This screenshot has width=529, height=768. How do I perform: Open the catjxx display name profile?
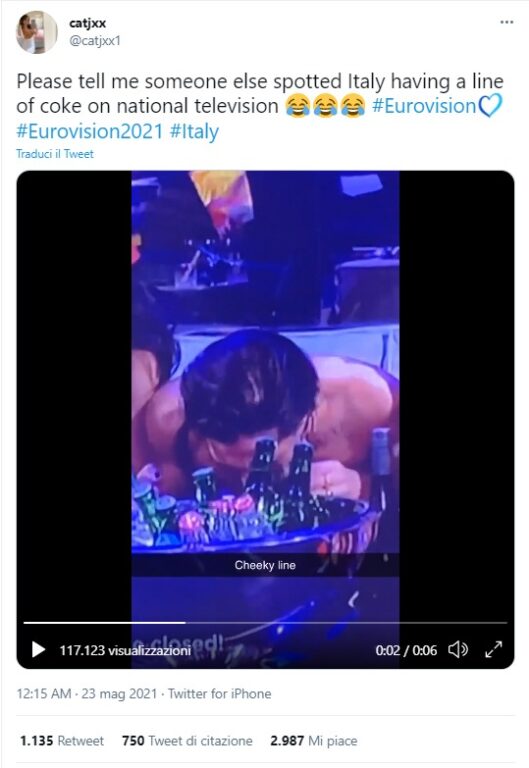87,23
